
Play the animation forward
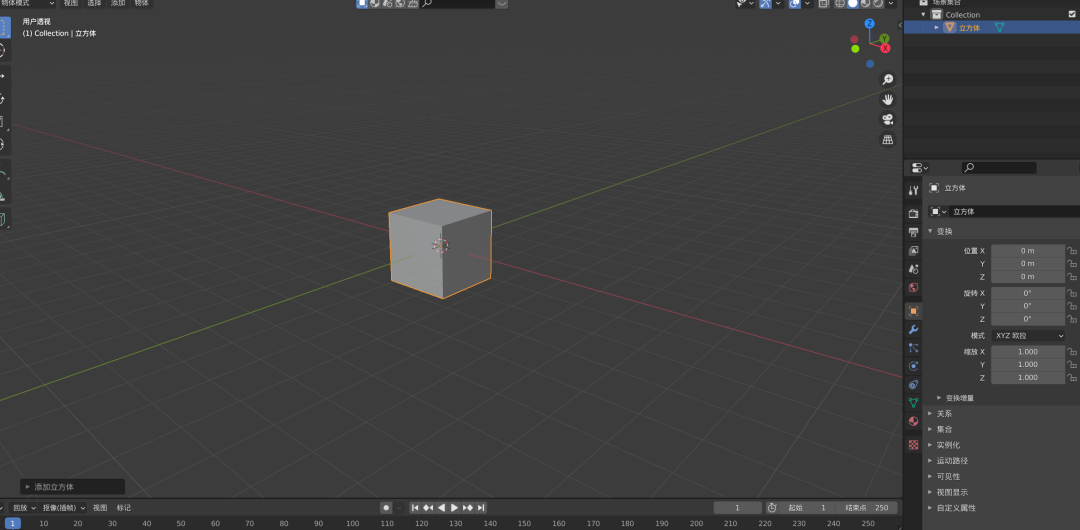click(x=455, y=508)
